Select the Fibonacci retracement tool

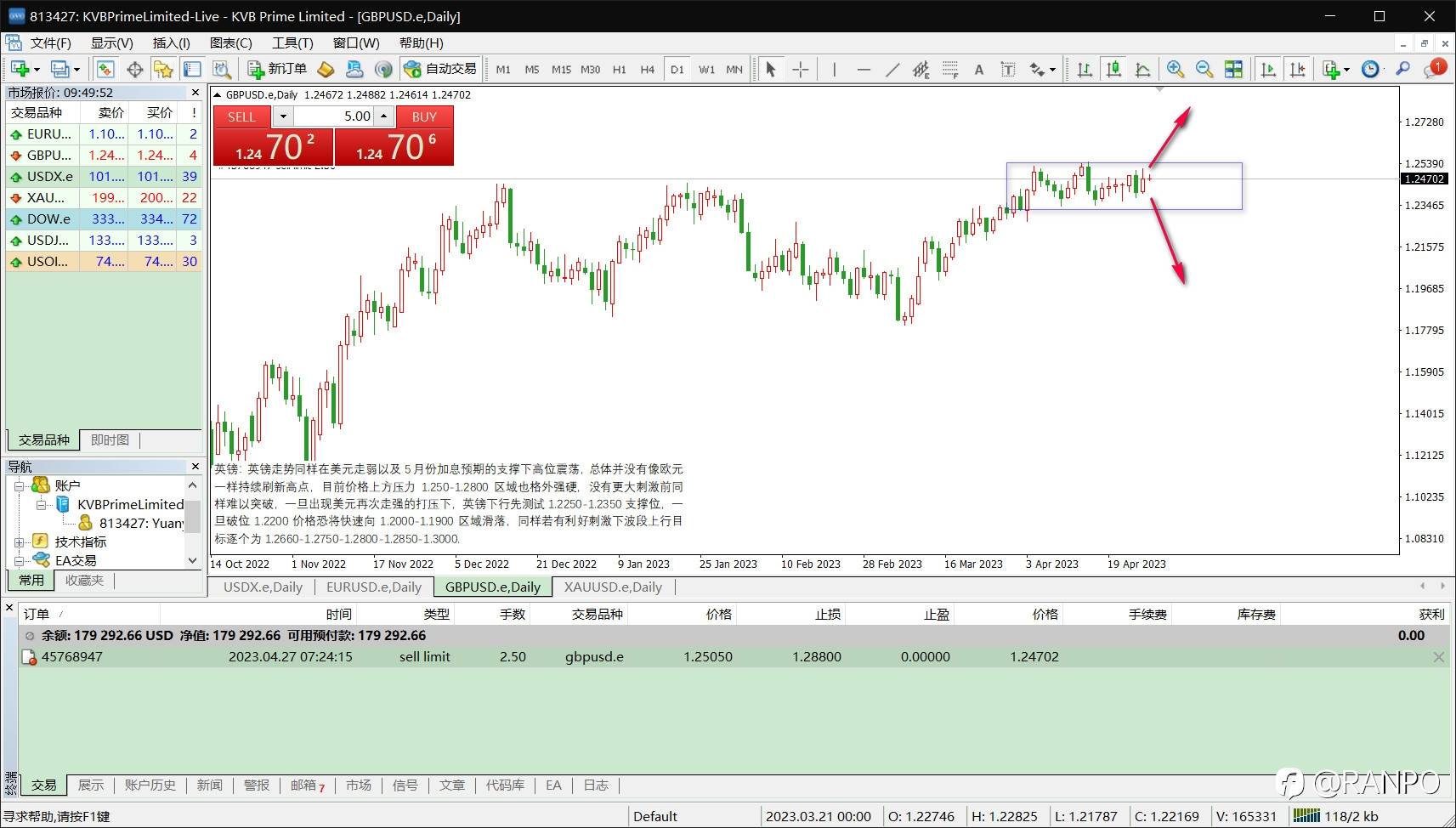click(950, 69)
